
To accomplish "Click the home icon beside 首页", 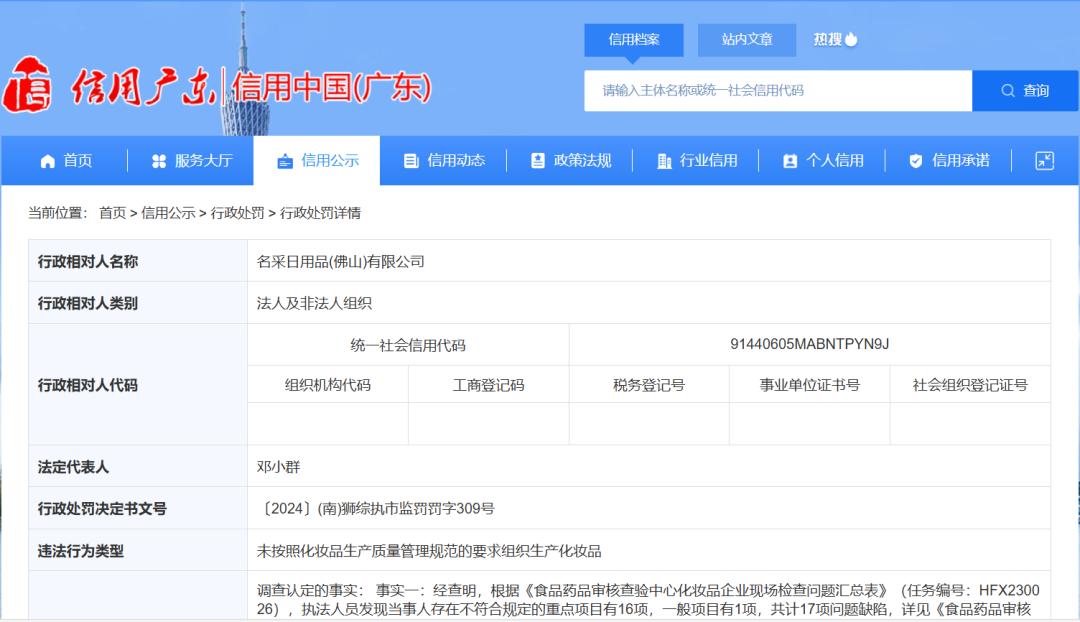I will click(48, 161).
